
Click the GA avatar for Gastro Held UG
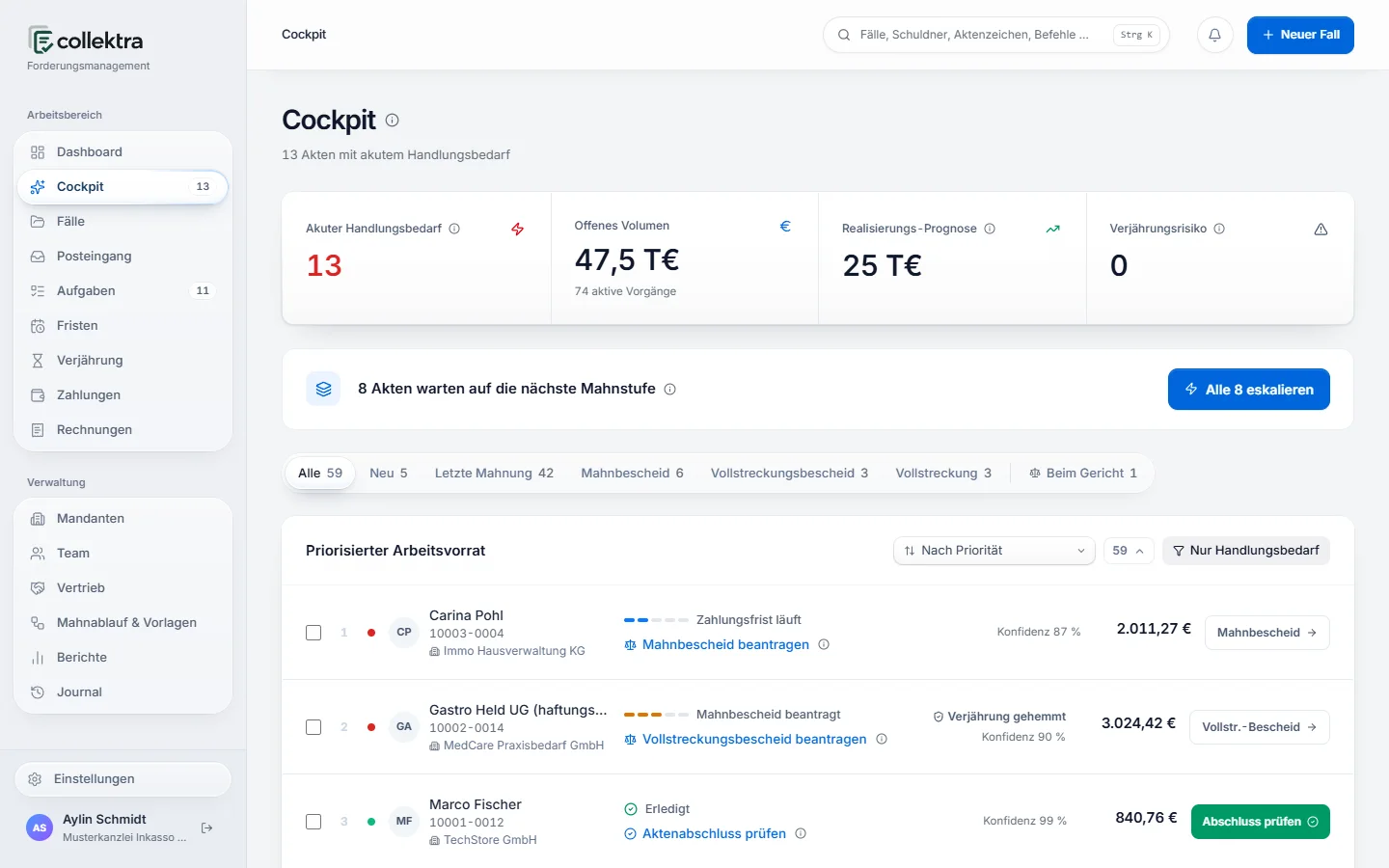pyautogui.click(x=404, y=727)
